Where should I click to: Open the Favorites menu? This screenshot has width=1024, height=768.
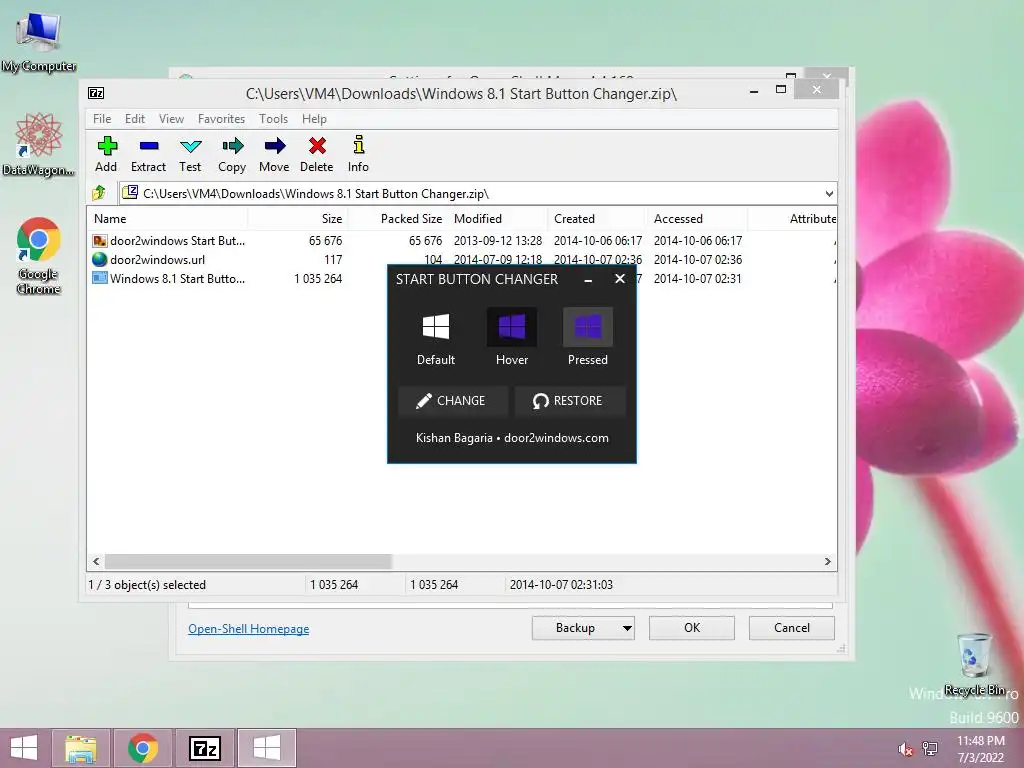[221, 119]
